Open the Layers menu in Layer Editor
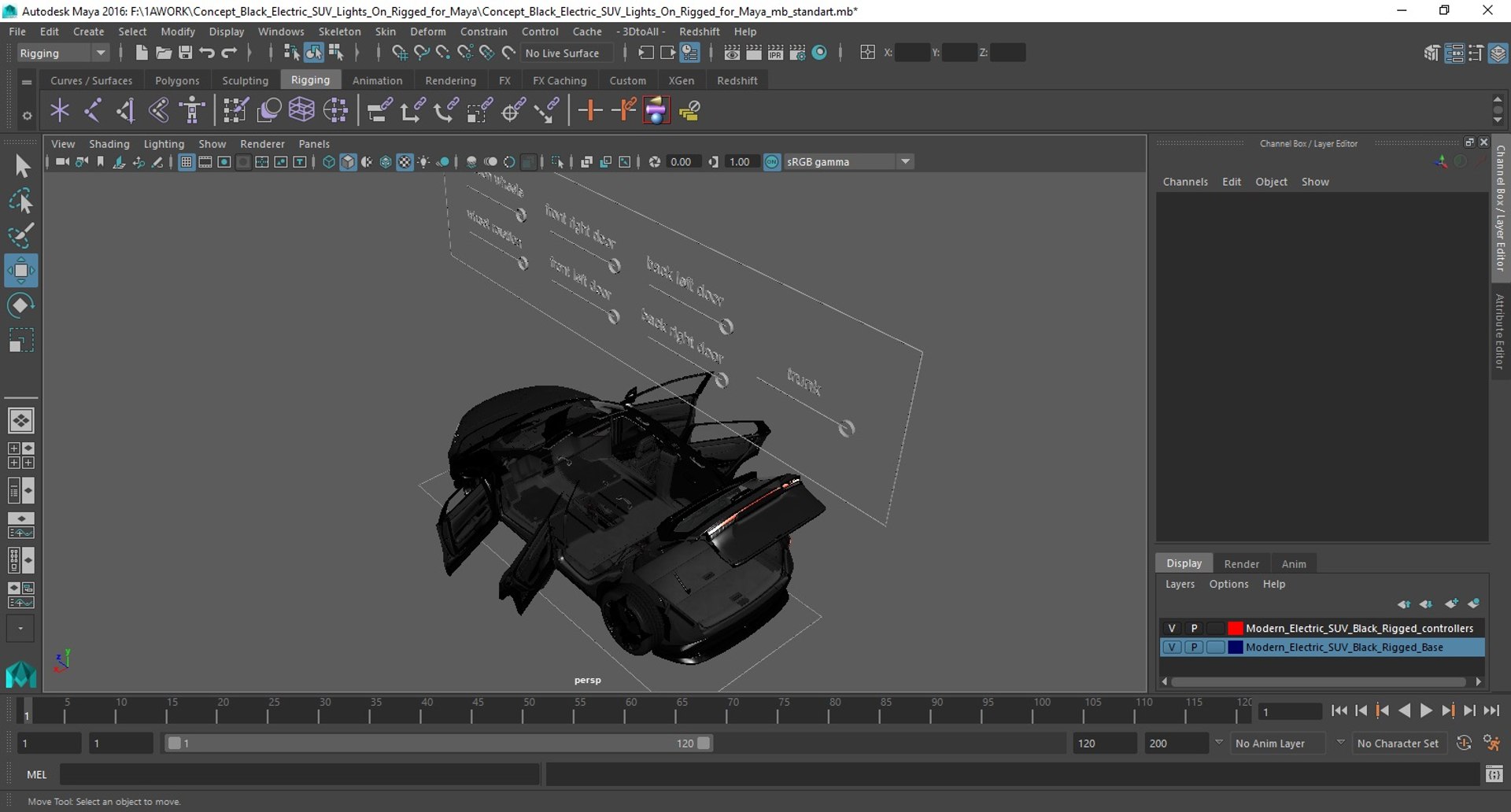 [x=1180, y=584]
